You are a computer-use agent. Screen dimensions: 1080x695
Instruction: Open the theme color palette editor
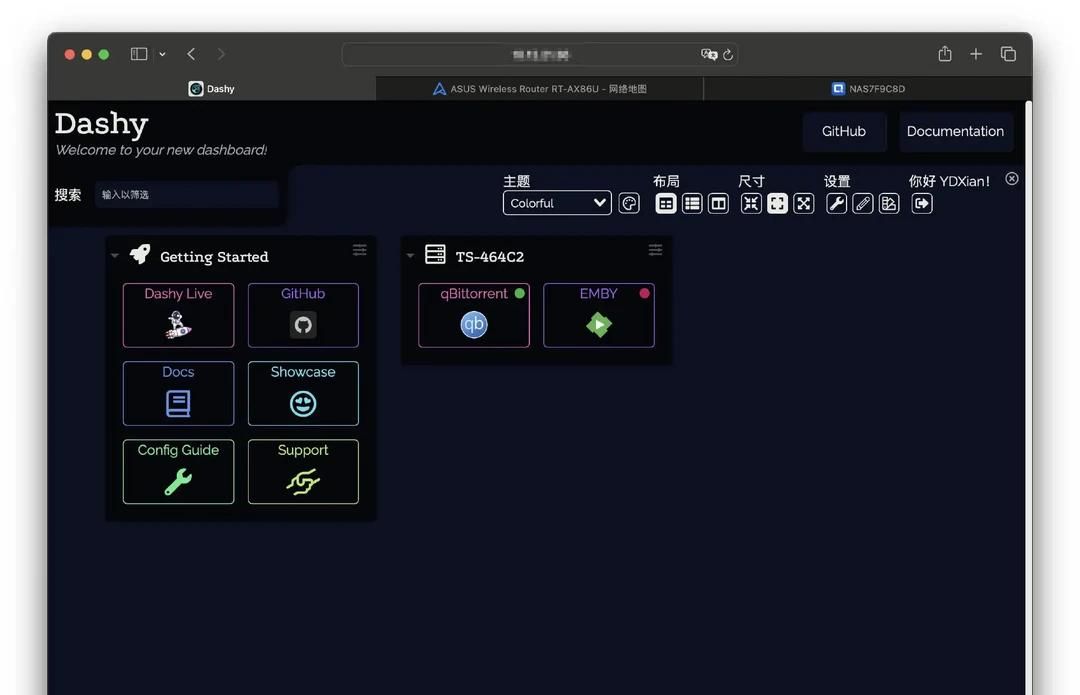click(629, 202)
